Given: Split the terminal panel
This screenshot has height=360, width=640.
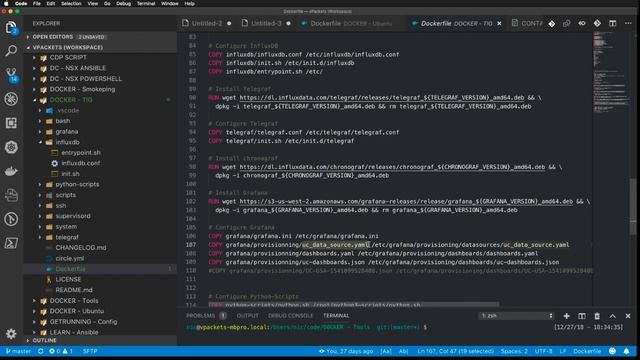Looking at the screenshot, I should coord(582,316).
